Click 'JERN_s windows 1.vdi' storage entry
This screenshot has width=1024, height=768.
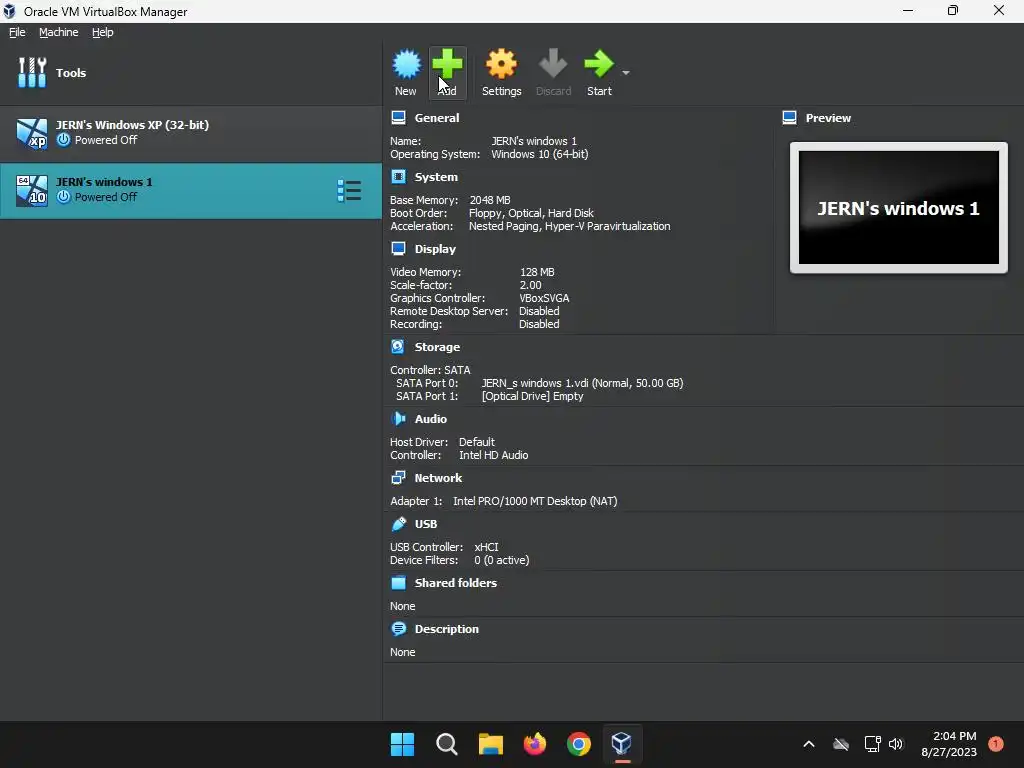[583, 383]
